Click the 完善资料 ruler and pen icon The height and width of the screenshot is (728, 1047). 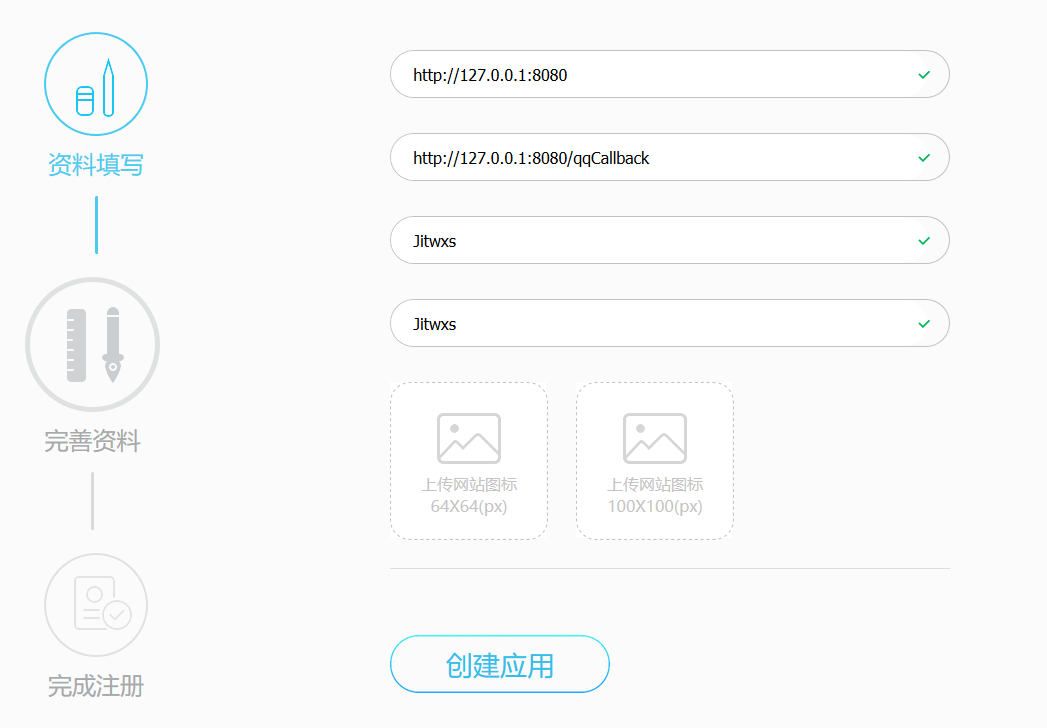pos(93,345)
